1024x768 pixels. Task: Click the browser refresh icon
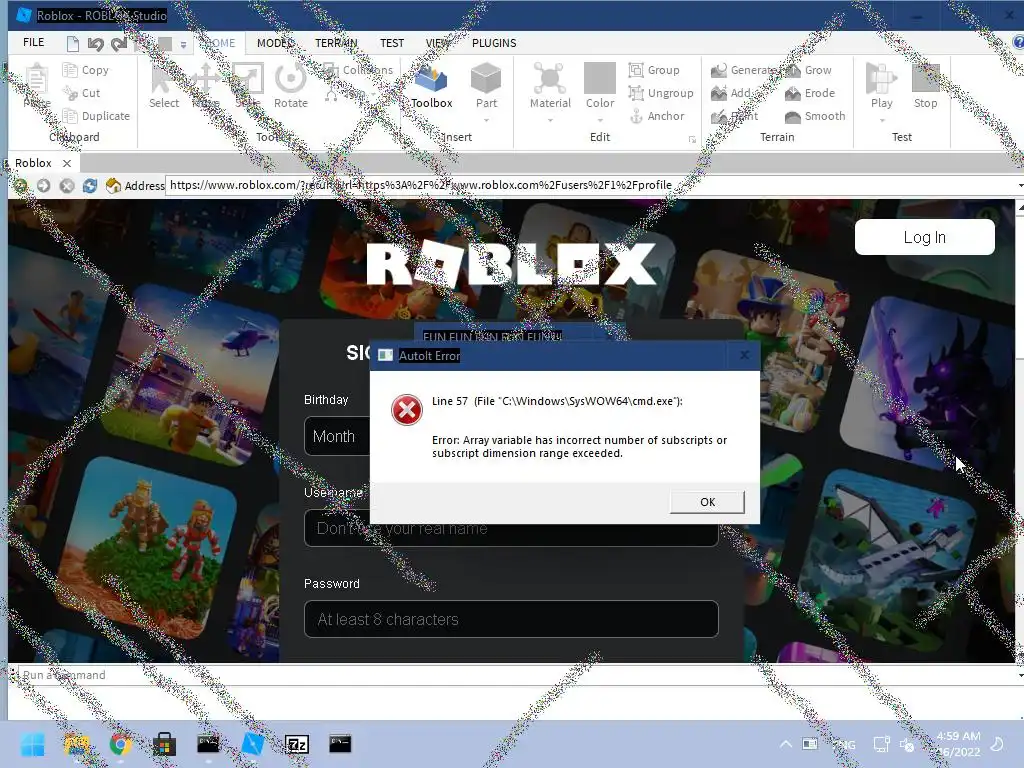coord(89,185)
